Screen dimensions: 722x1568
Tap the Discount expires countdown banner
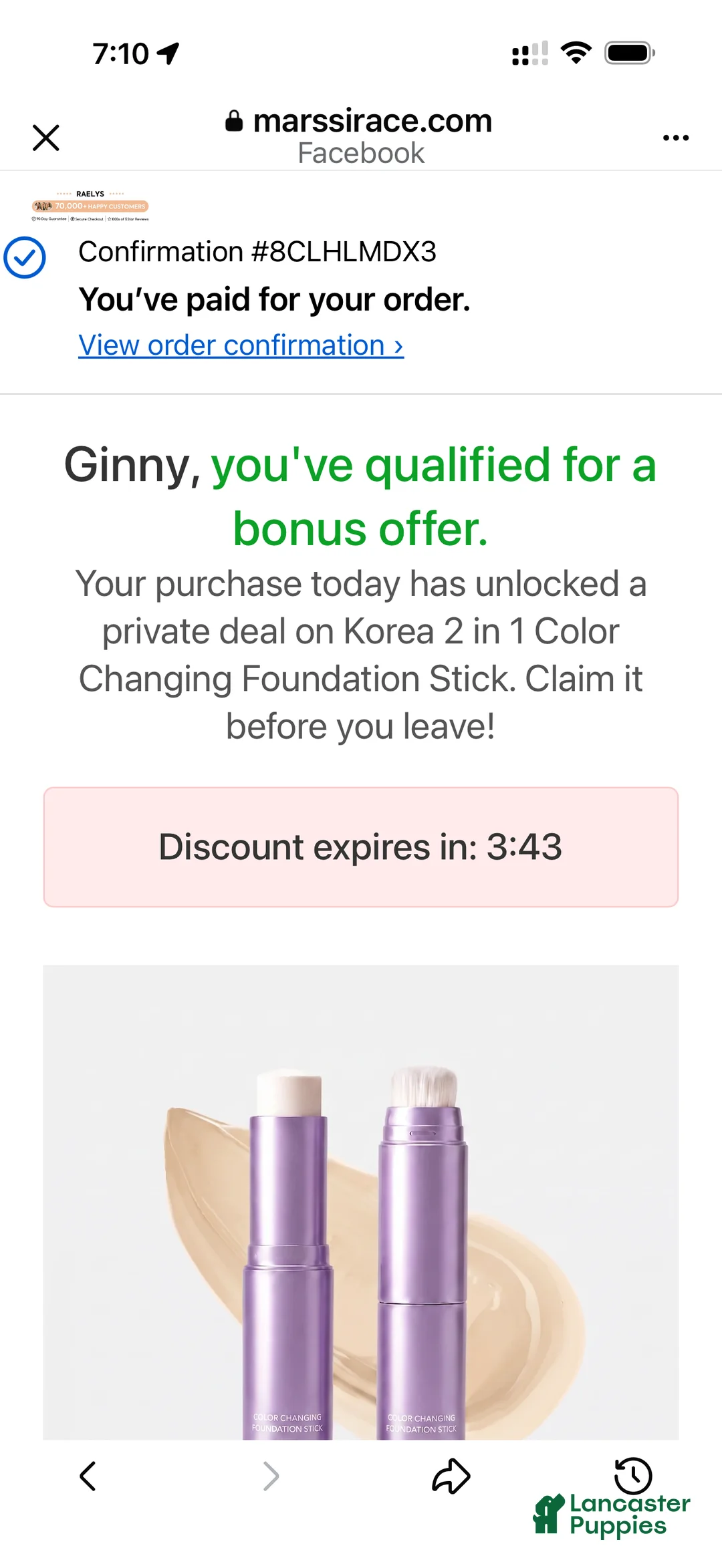pos(361,847)
